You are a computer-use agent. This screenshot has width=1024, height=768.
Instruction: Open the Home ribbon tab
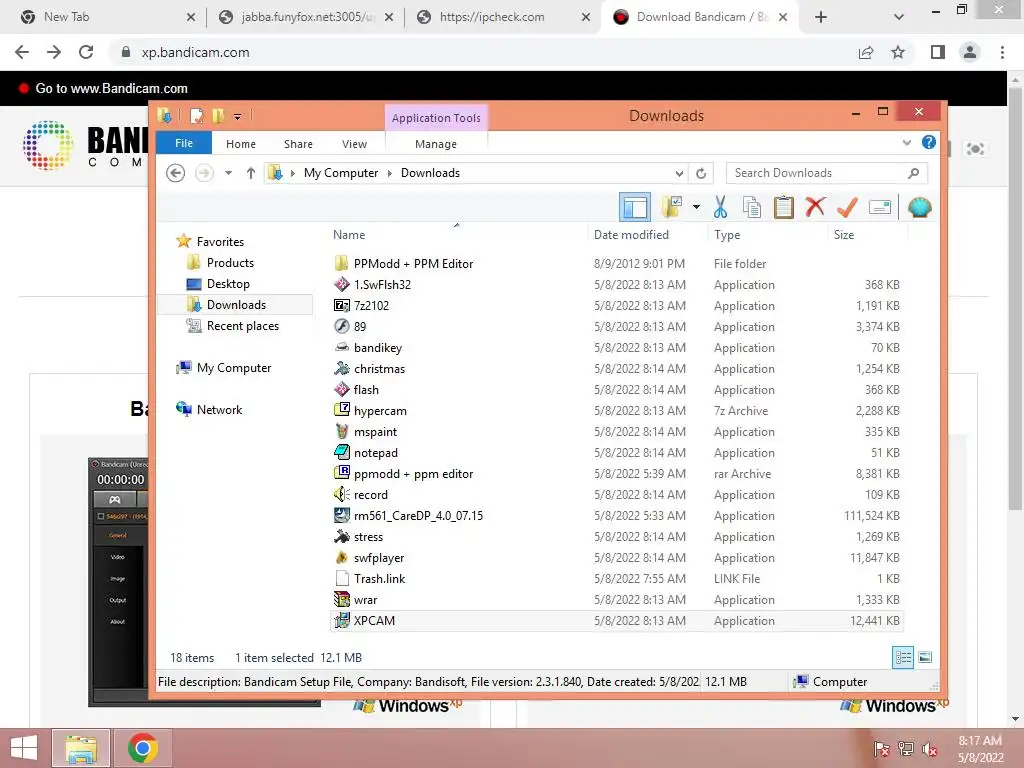coord(241,144)
